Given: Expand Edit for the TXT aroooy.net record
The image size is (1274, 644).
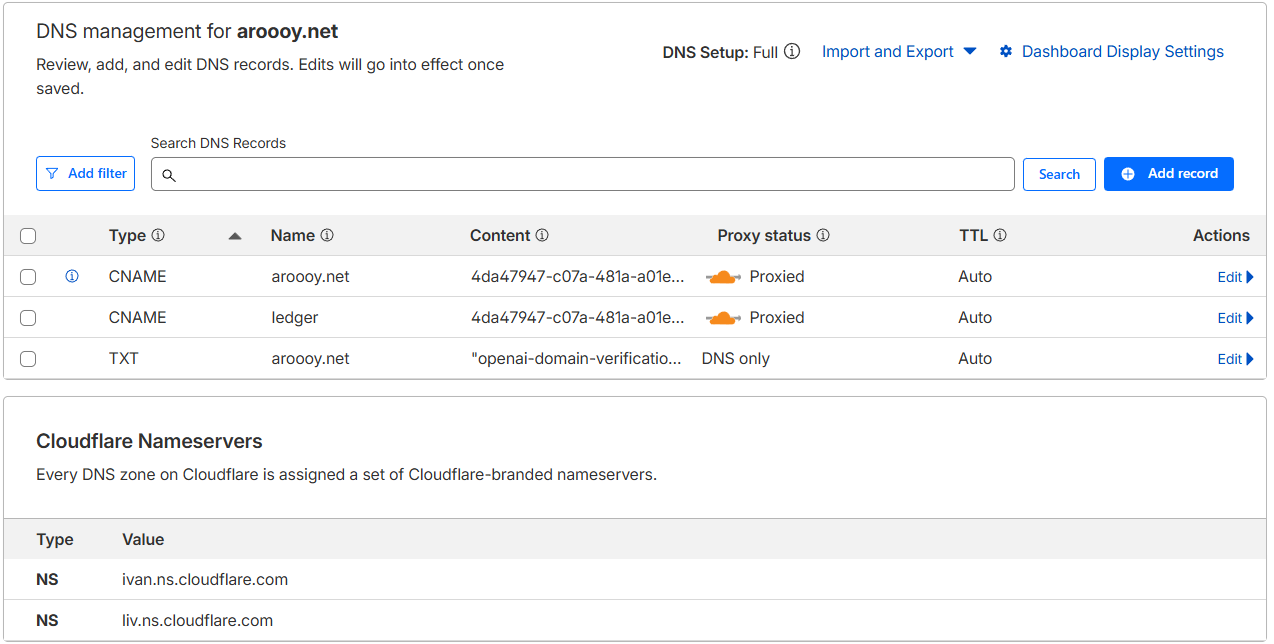Looking at the screenshot, I should click(x=1235, y=359).
